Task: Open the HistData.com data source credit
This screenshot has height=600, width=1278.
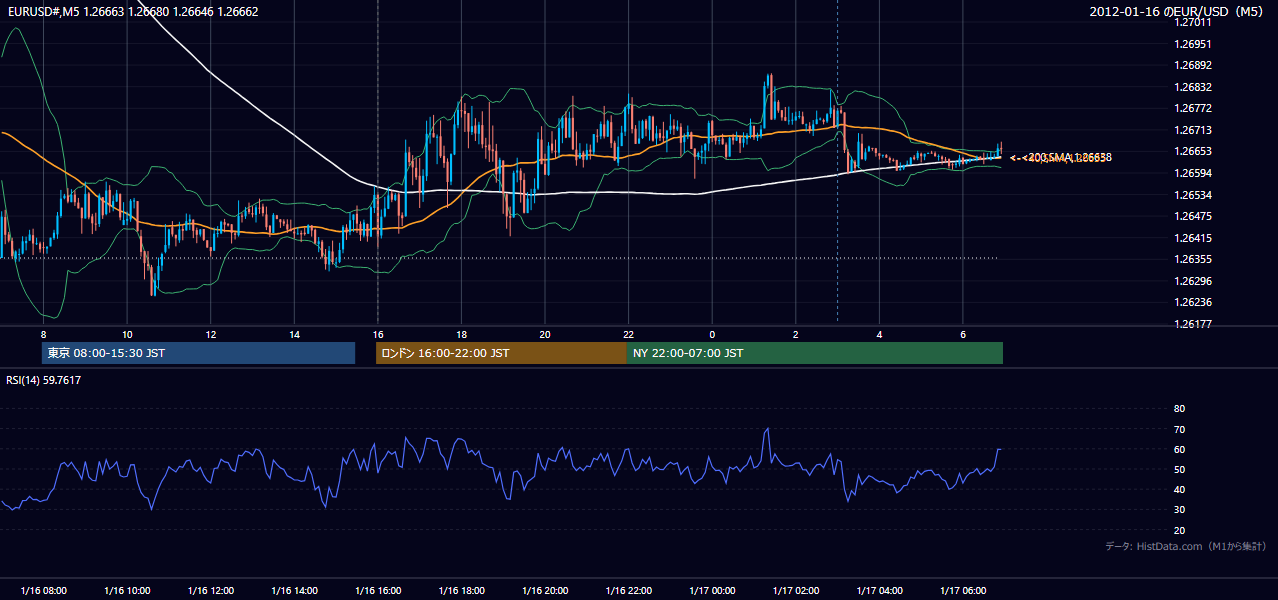Action: (x=1186, y=546)
